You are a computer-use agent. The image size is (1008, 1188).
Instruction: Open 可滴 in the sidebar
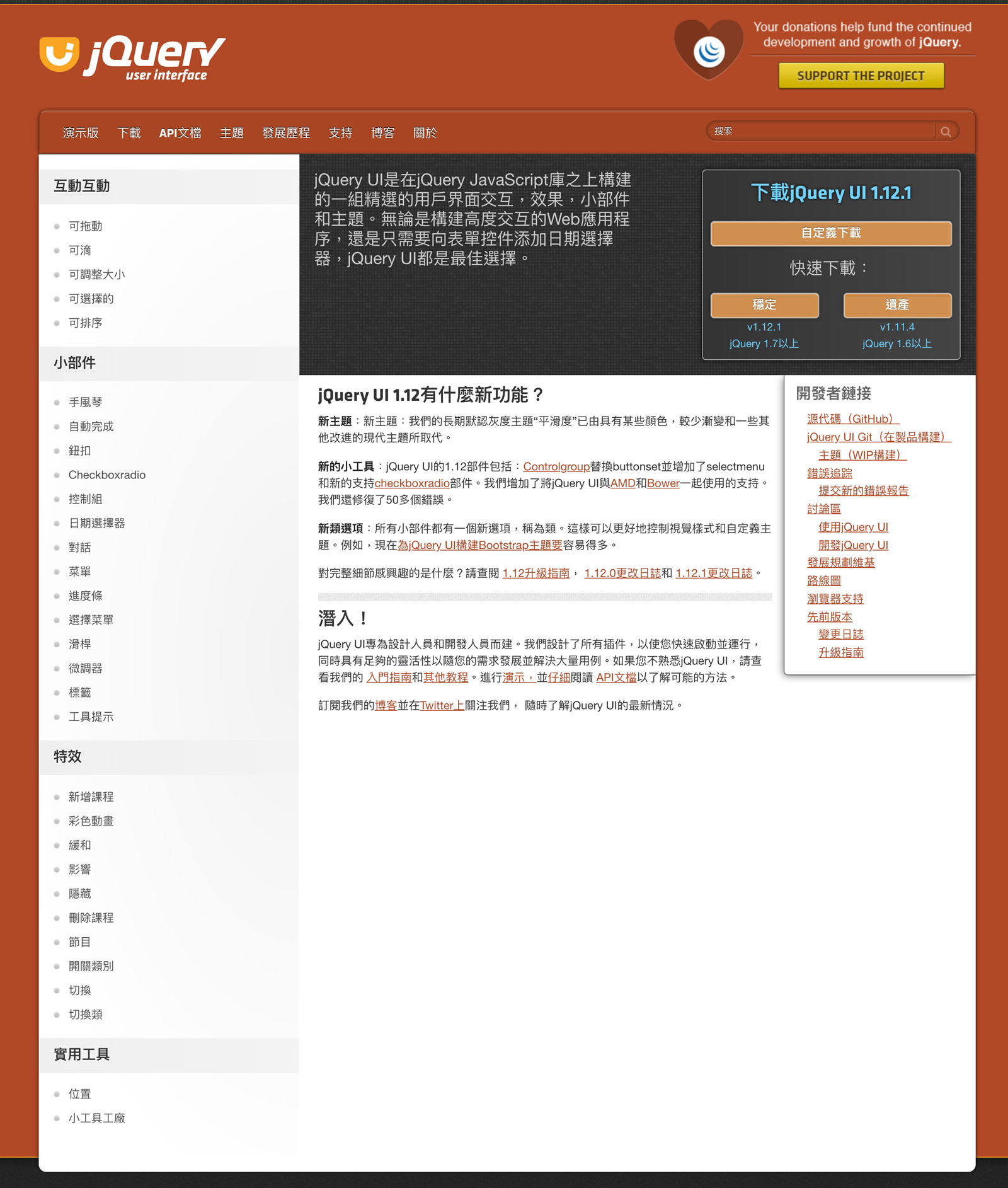[x=80, y=250]
